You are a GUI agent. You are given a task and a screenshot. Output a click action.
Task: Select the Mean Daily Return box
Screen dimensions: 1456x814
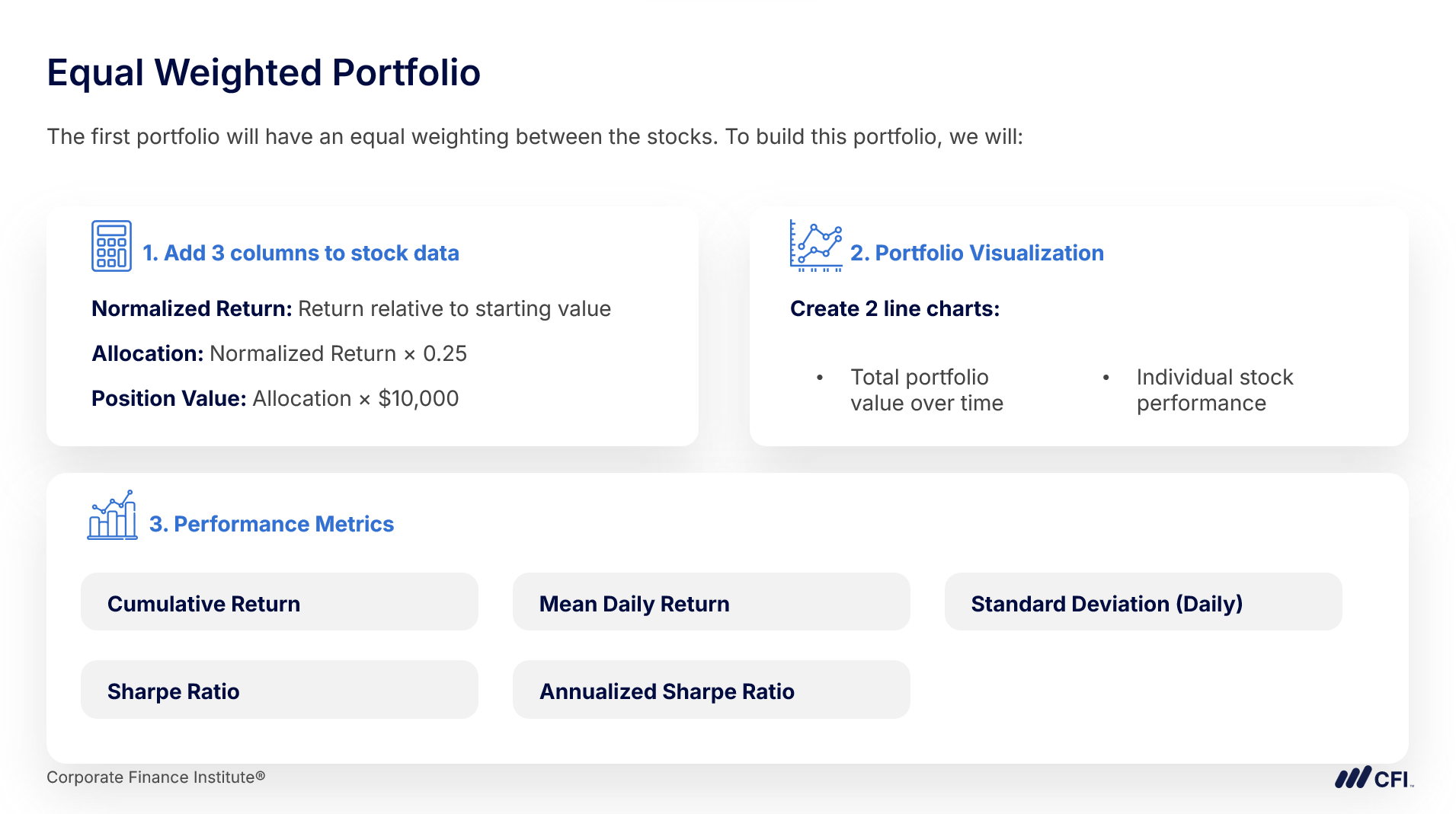pyautogui.click(x=710, y=602)
